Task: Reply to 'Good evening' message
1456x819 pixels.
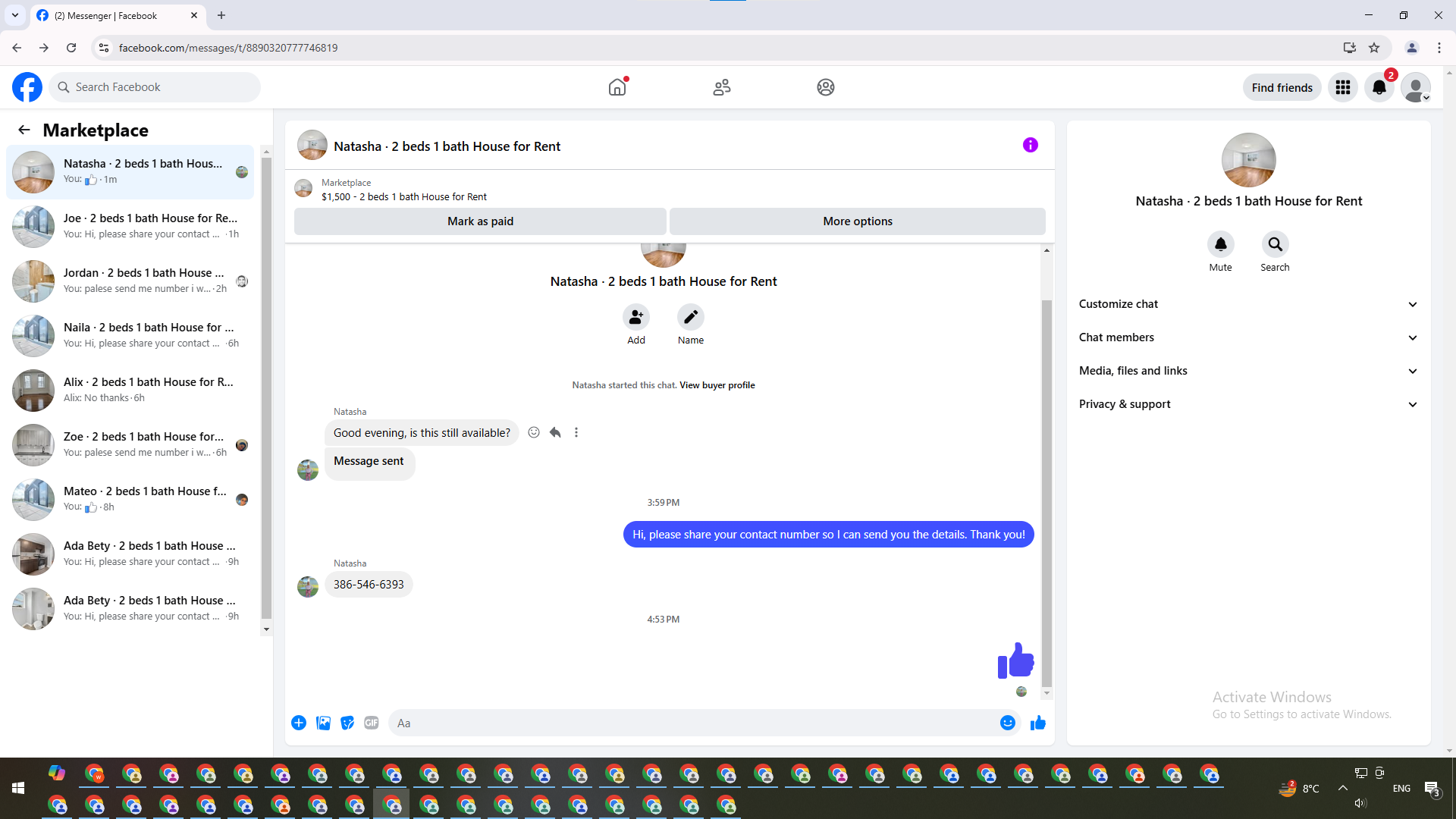Action: 555,432
